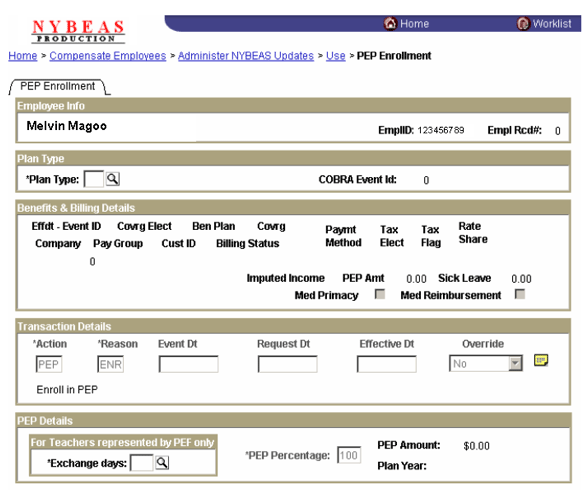Screen dimensions: 586x492
Task: Toggle the Med Reimbursement checkbox
Action: (x=520, y=294)
